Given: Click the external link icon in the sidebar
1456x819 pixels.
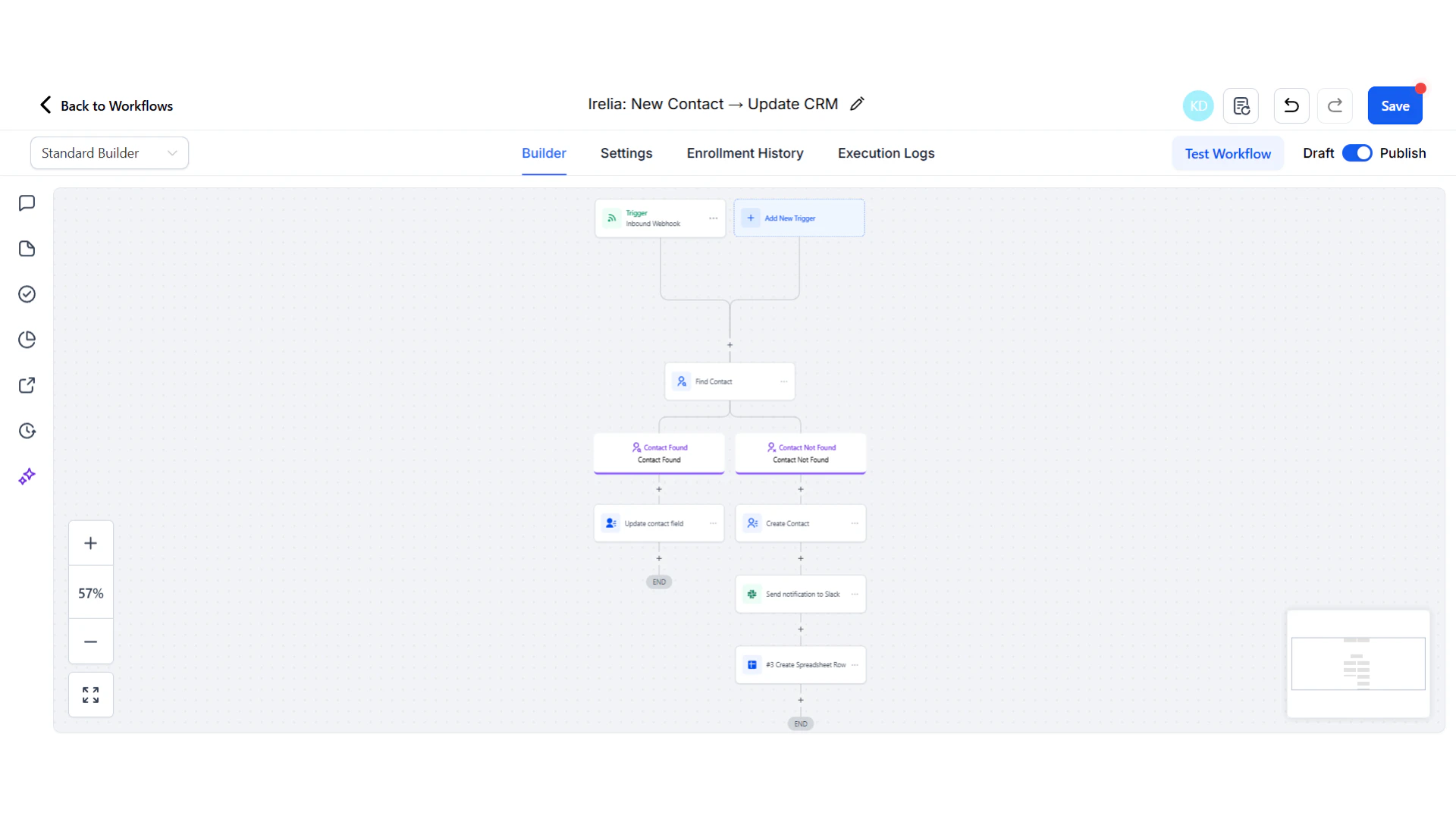Looking at the screenshot, I should (x=27, y=384).
